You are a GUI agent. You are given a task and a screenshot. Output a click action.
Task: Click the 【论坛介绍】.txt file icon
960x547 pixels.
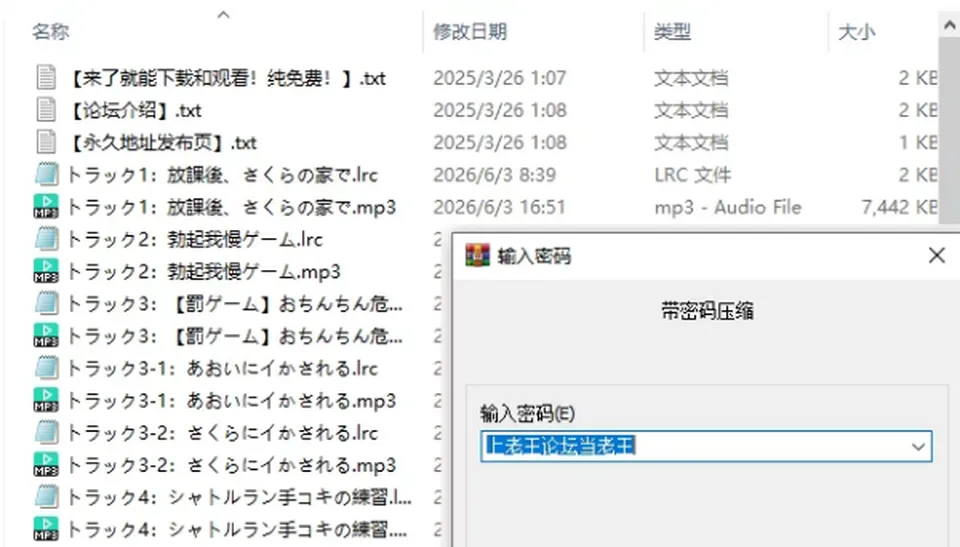tap(46, 110)
